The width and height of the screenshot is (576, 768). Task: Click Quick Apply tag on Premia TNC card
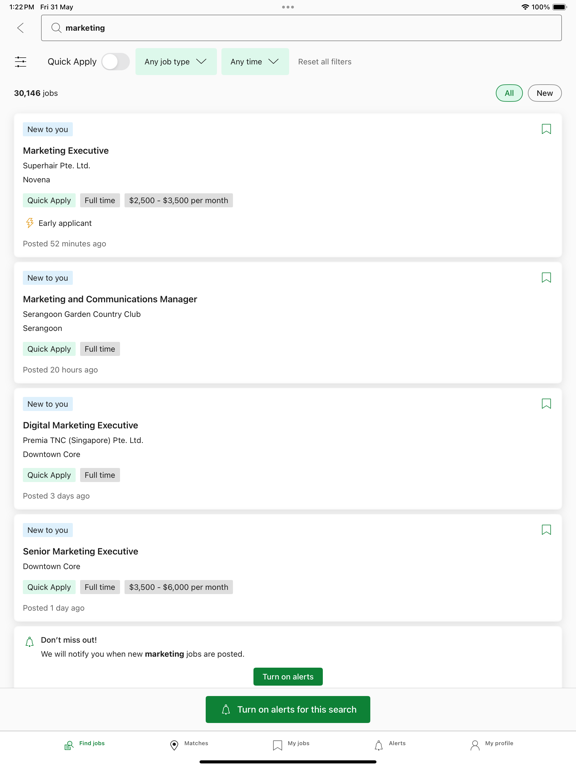[49, 475]
